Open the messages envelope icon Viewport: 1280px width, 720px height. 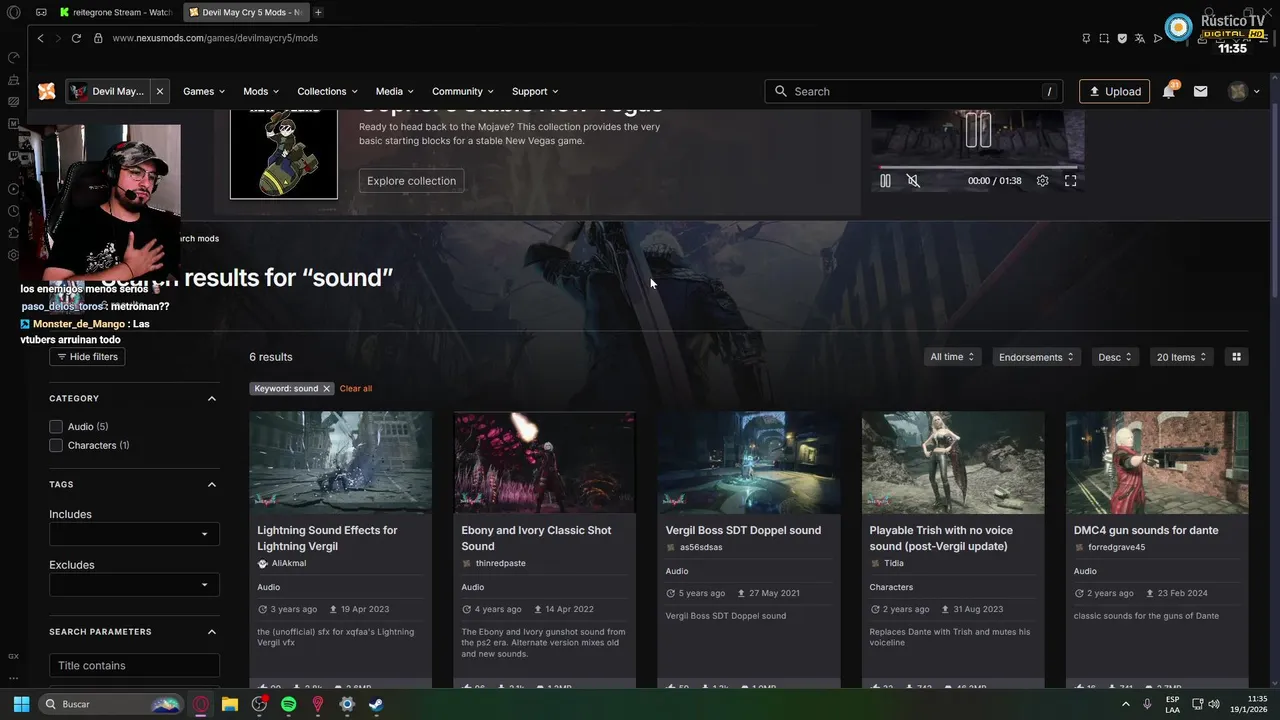point(1200,91)
